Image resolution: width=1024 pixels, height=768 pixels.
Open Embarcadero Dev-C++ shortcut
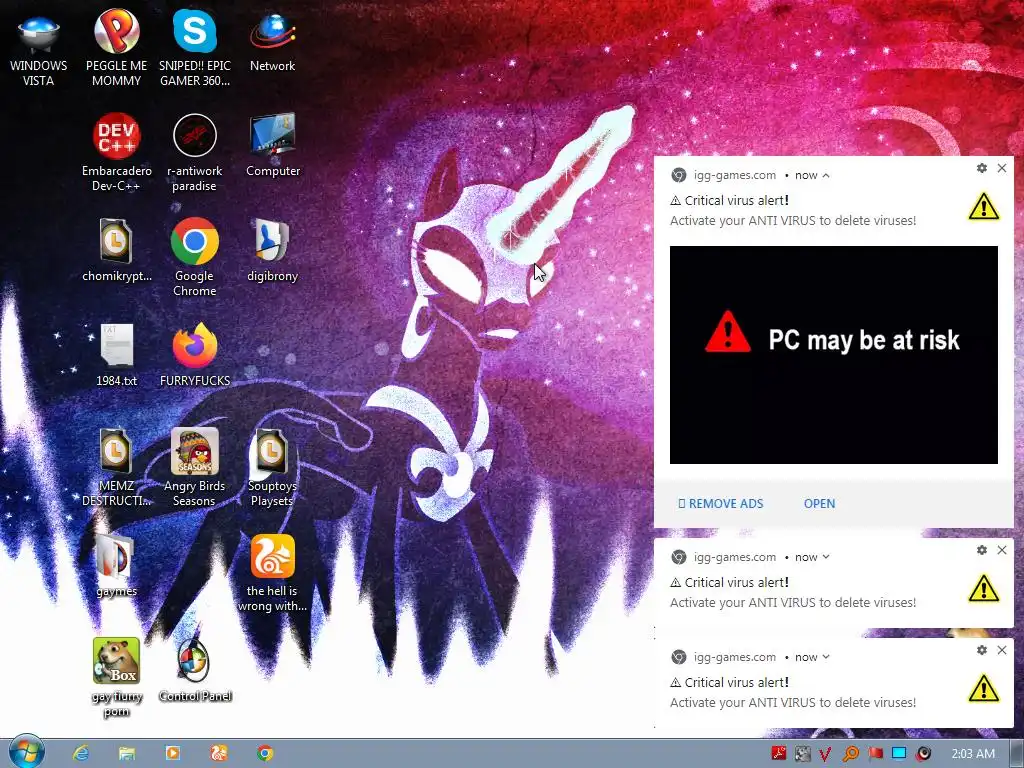pos(116,152)
